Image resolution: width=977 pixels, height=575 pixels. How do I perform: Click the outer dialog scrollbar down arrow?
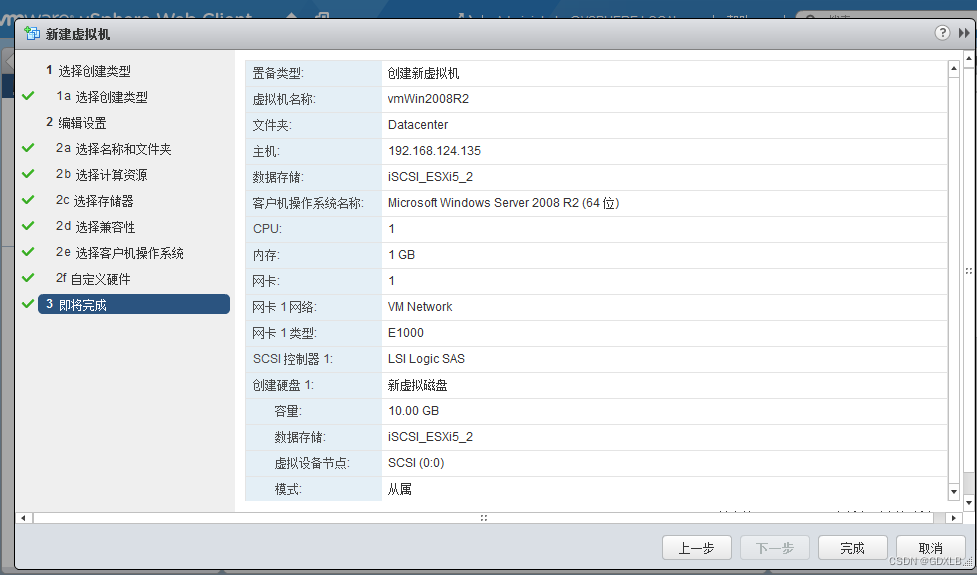tap(968, 502)
